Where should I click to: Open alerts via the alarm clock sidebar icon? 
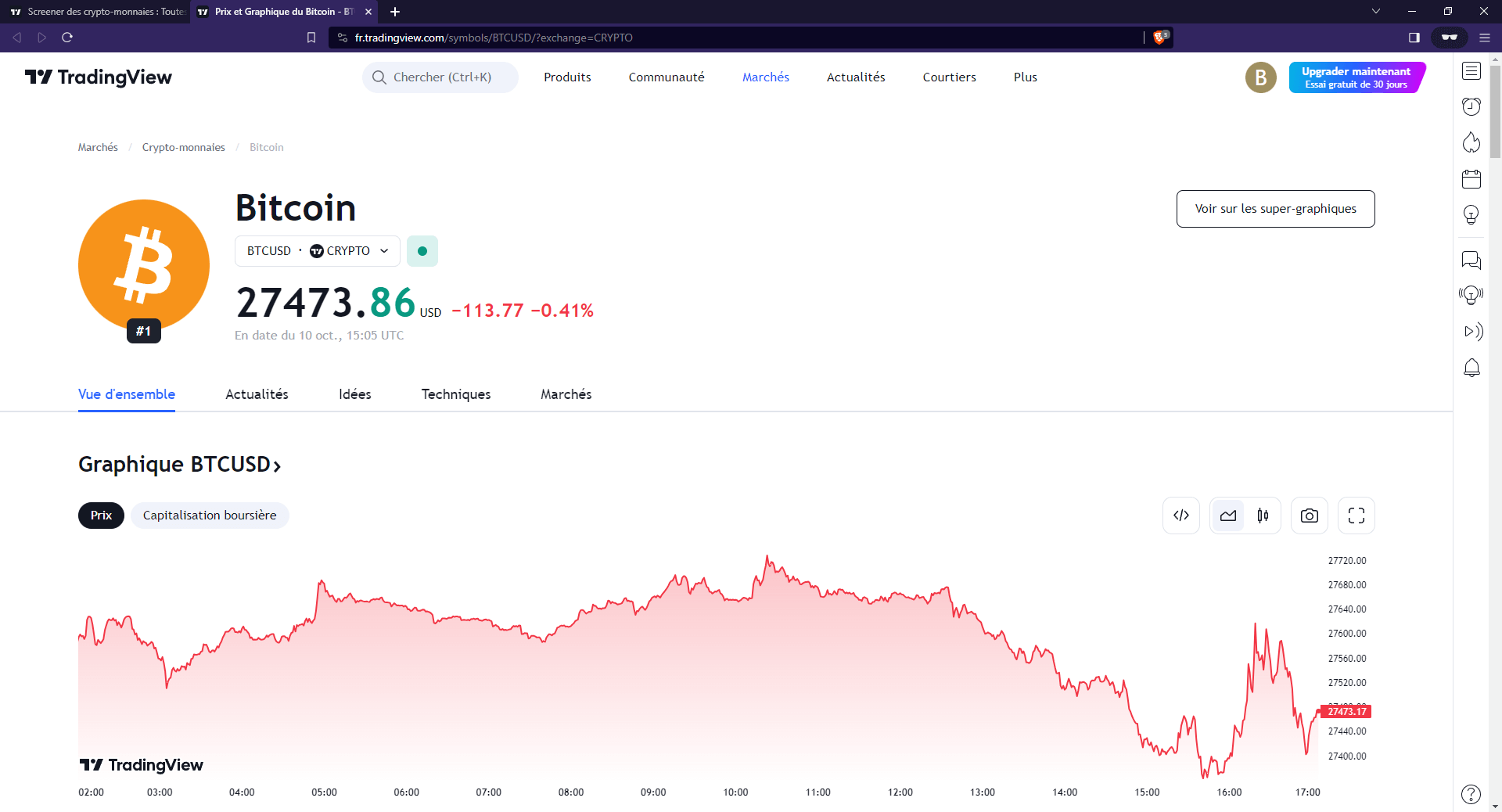coord(1471,106)
